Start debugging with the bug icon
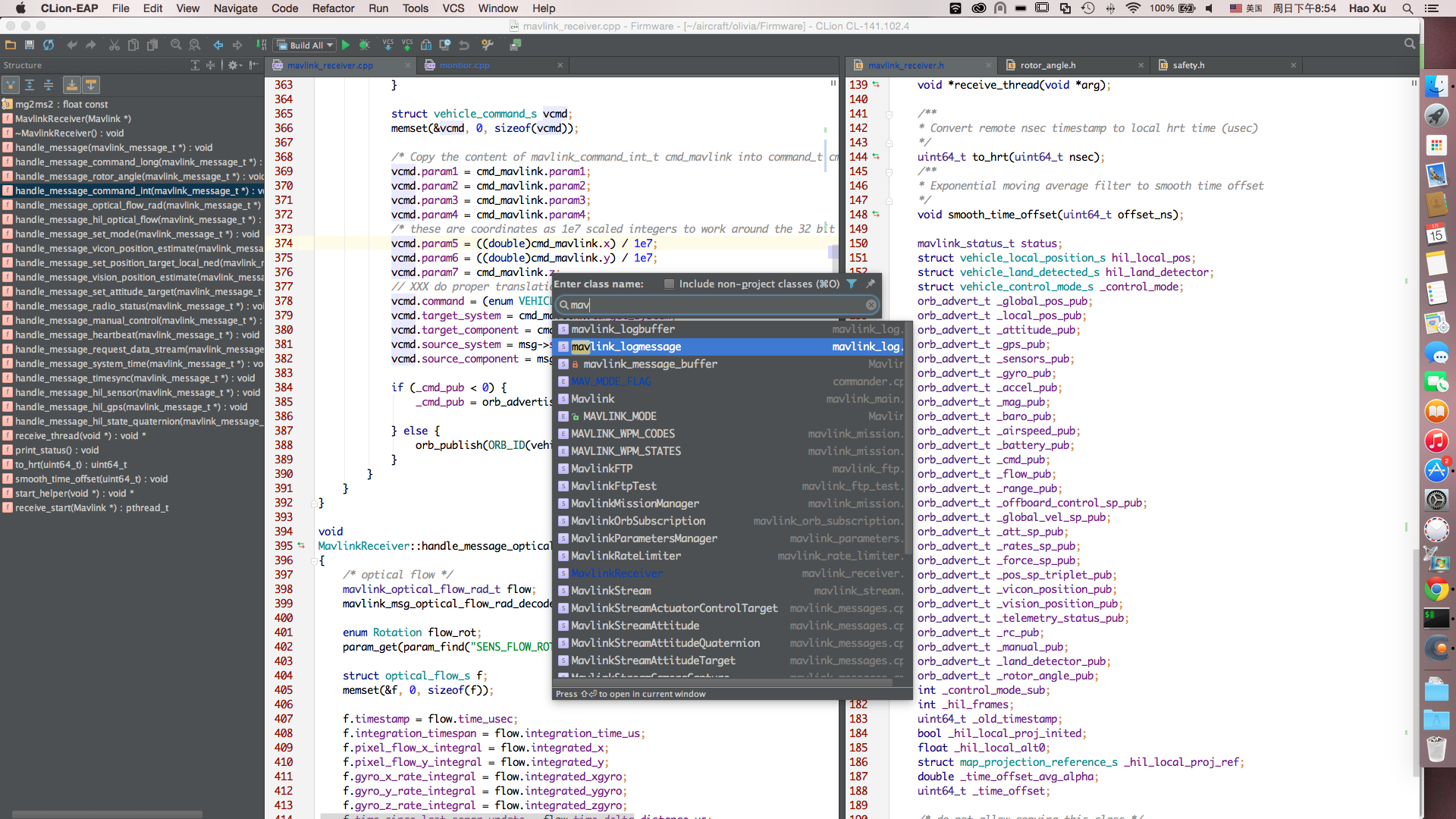The height and width of the screenshot is (819, 1456). coord(365,45)
